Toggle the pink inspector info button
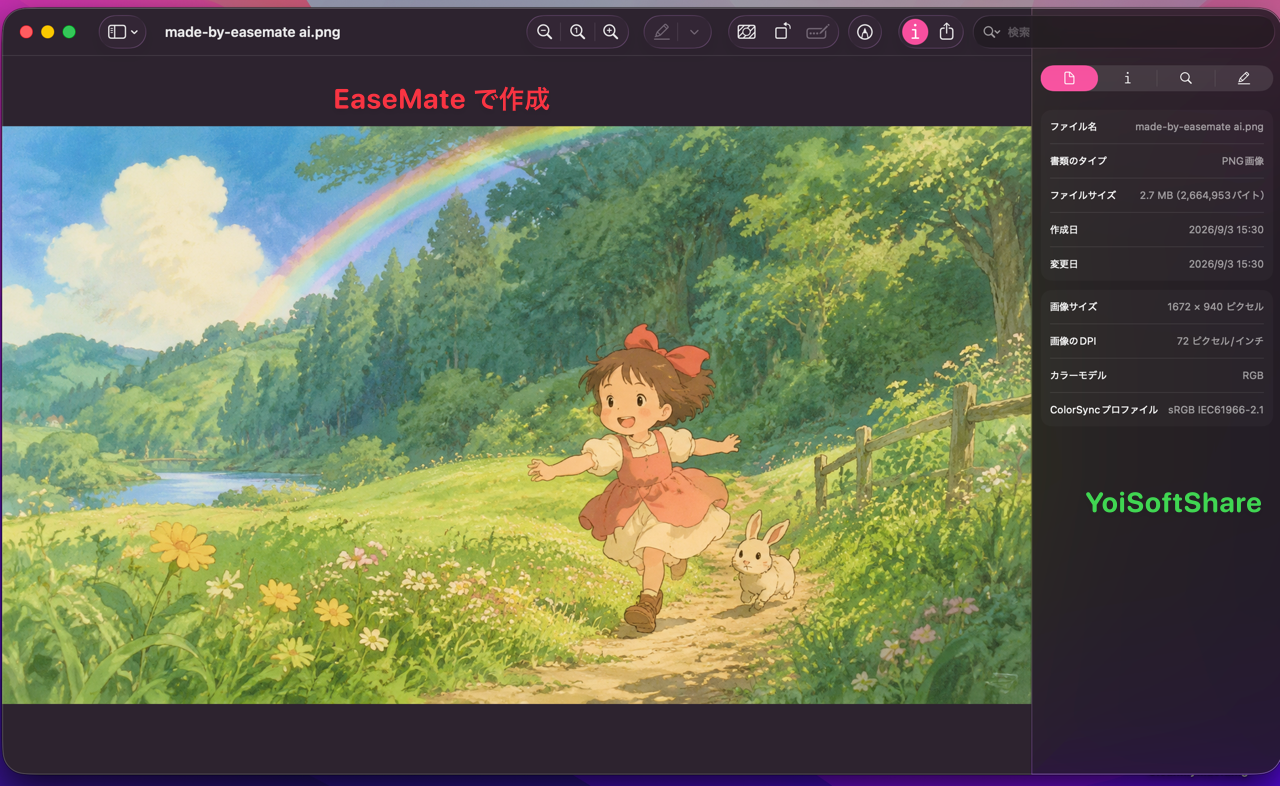 click(x=914, y=32)
